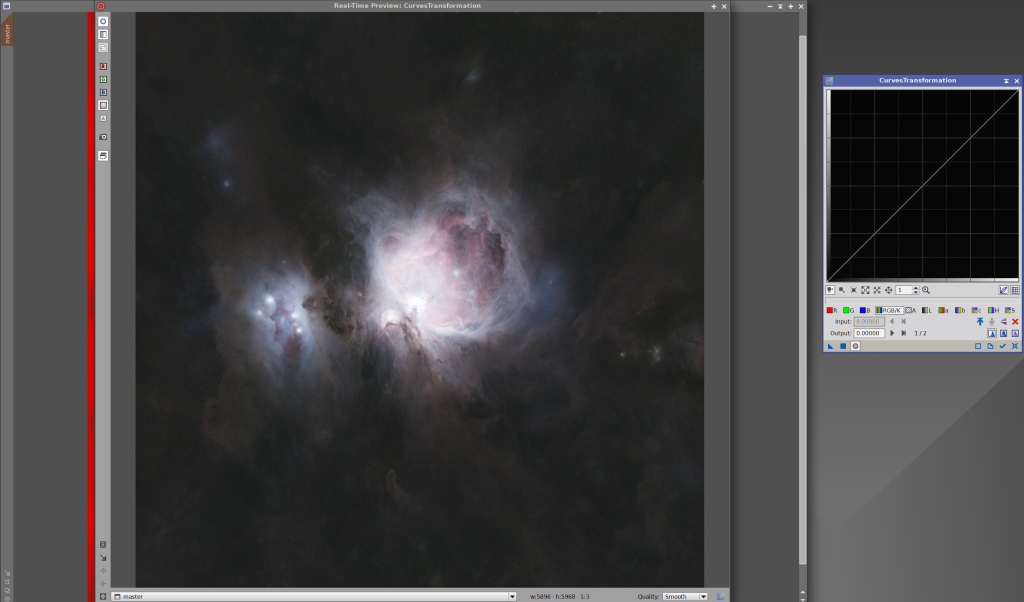This screenshot has width=1024, height=602.
Task: Click the Apply square icon in CurvesTransformation
Action: click(x=843, y=346)
